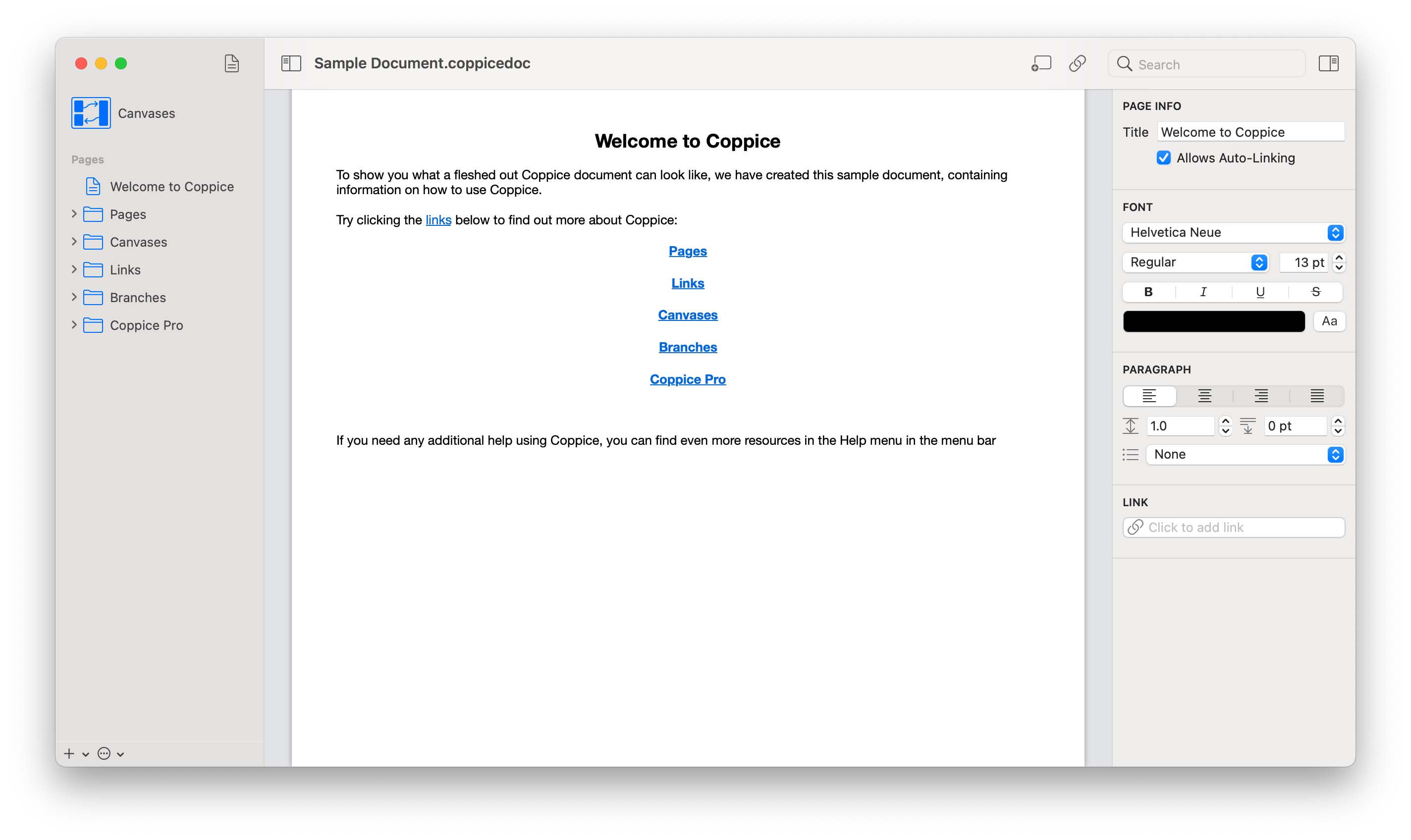
Task: Click the Canvases folder icon in sidebar tree
Action: click(93, 242)
